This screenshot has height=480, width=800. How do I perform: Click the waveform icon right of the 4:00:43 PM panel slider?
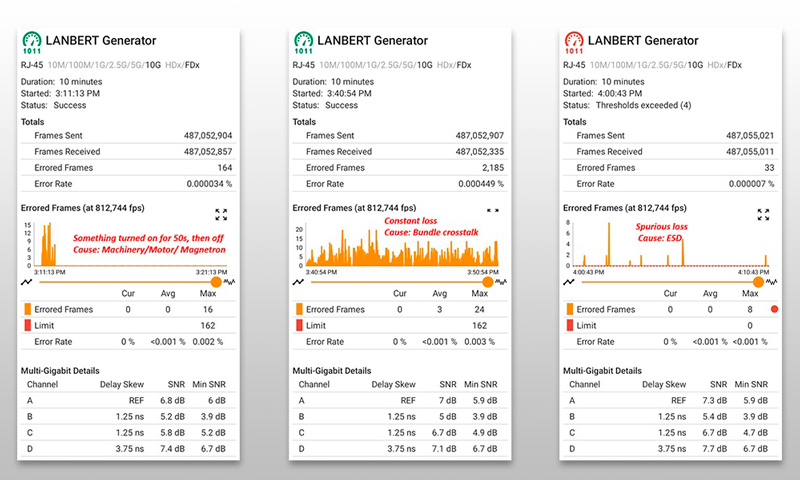pos(771,282)
